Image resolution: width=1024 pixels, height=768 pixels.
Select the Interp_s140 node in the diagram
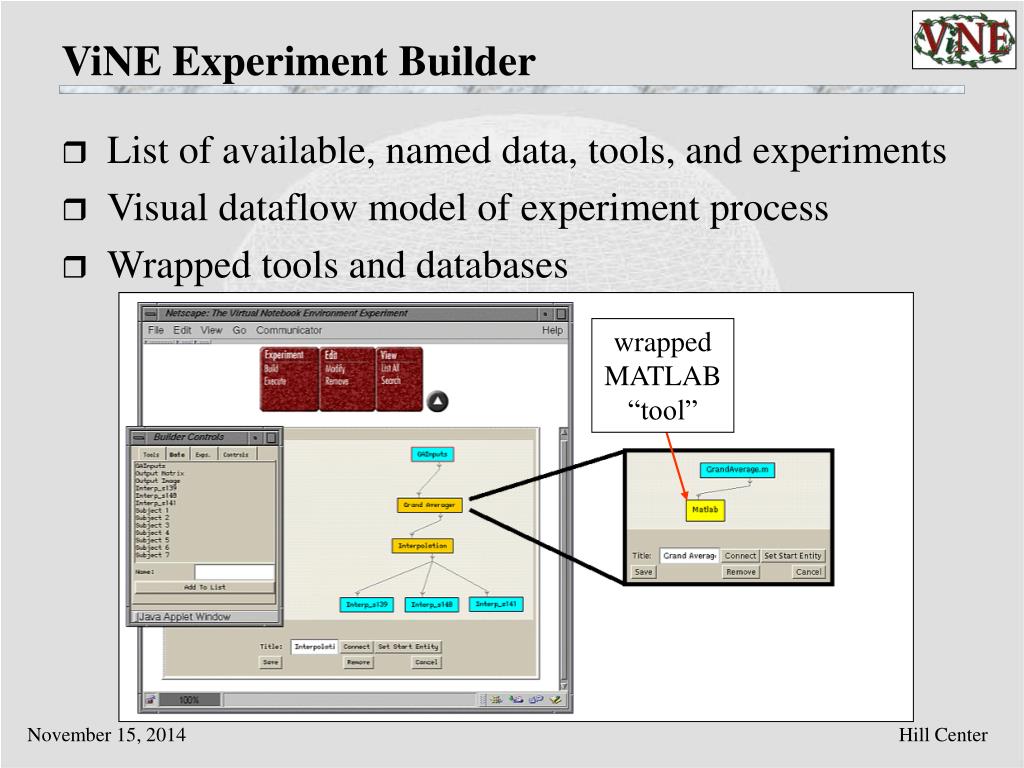pos(432,605)
